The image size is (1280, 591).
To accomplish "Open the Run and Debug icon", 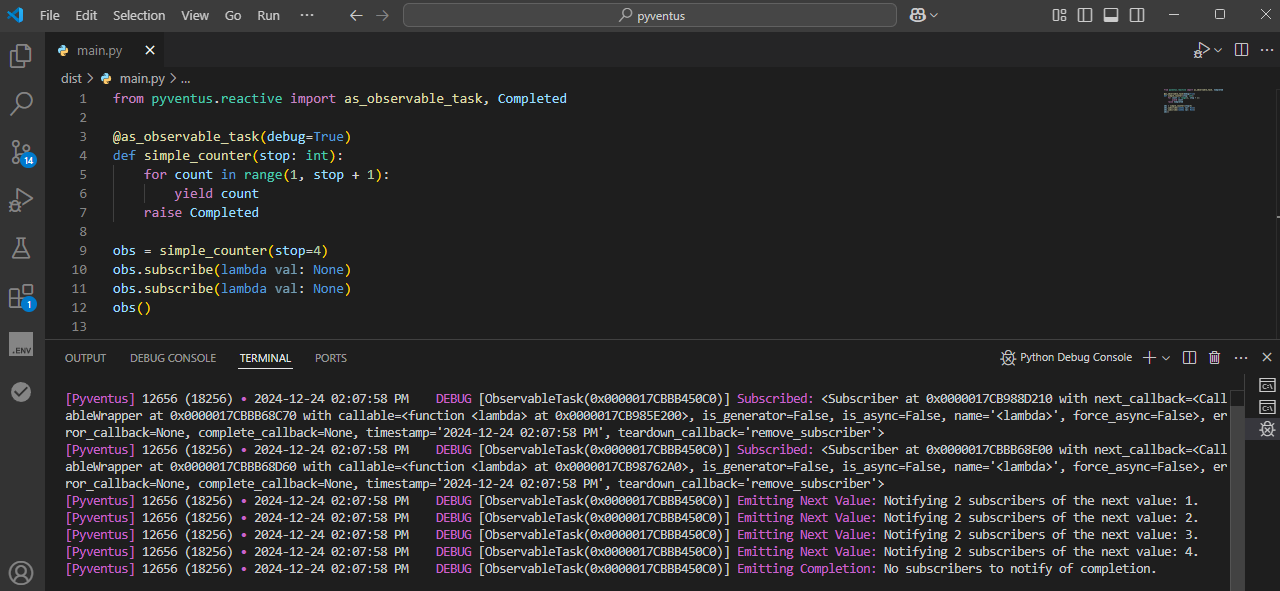I will tap(21, 200).
